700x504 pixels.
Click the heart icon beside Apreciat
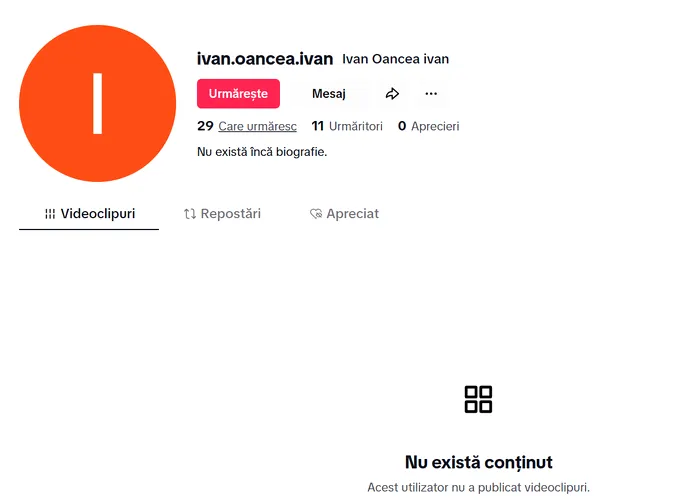coord(316,214)
